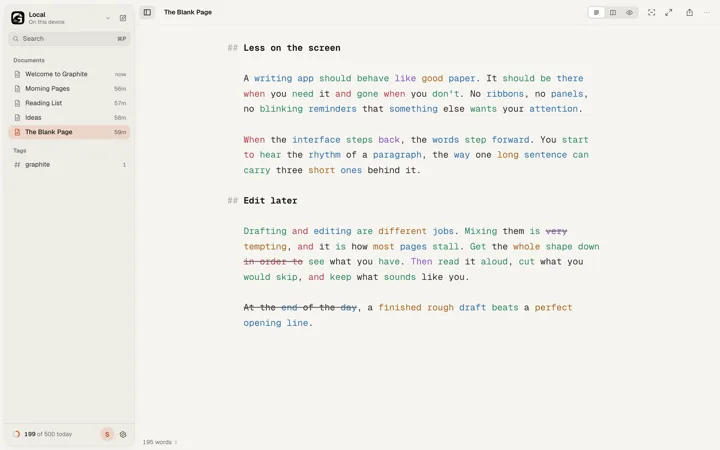Viewport: 720px width, 450px height.
Task: Open Welcome to Graphite document
Action: pyautogui.click(x=69, y=74)
